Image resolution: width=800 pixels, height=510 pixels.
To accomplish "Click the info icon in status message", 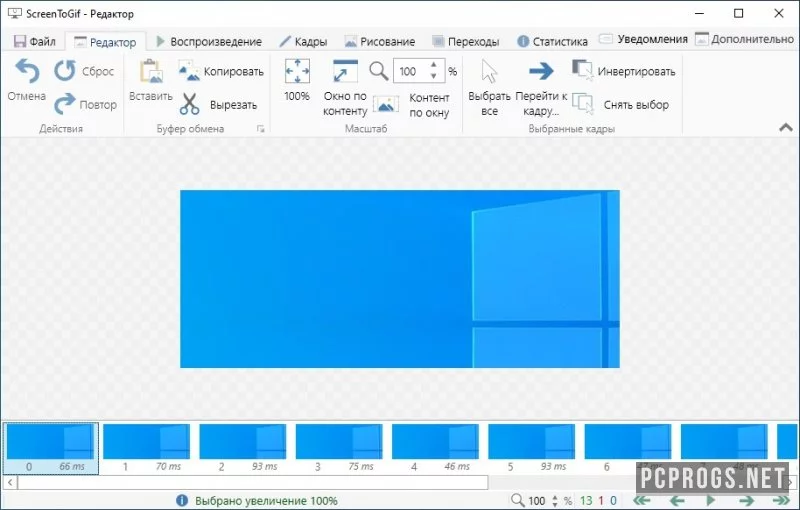I will [182, 500].
